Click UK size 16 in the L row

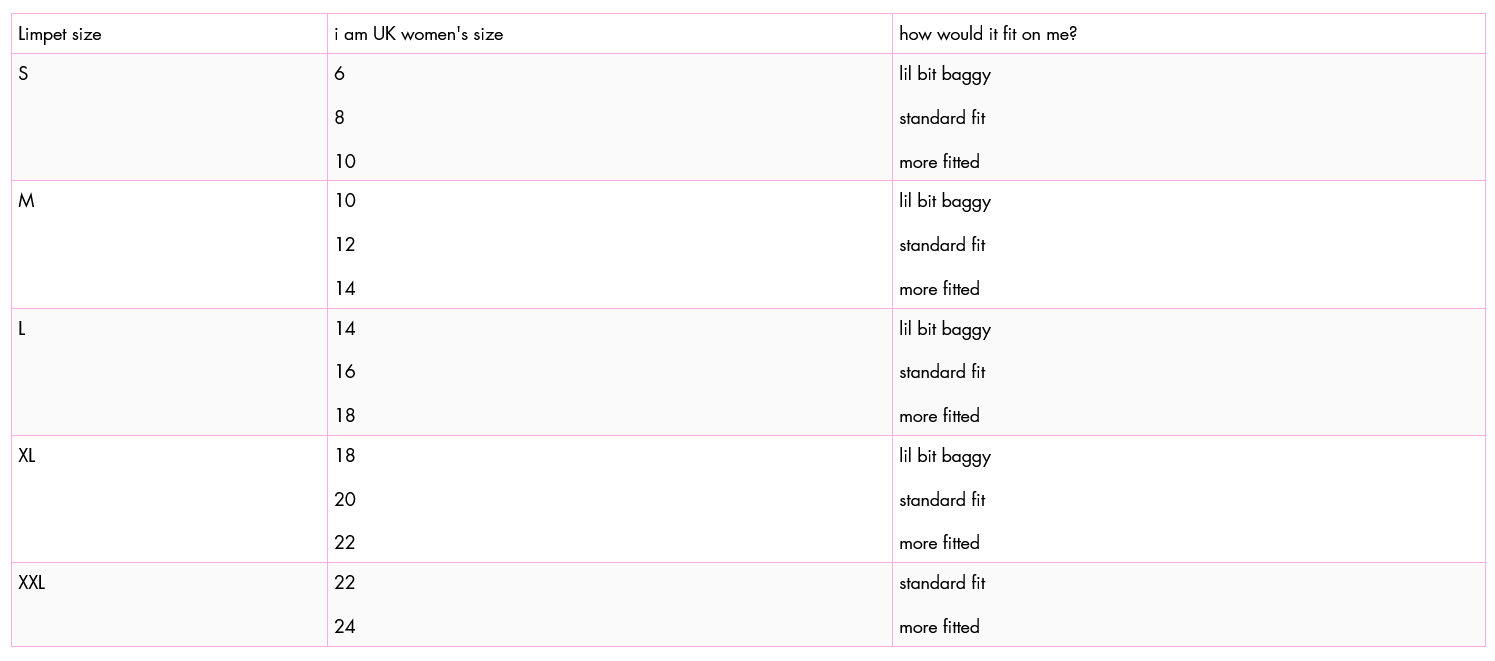(x=345, y=372)
